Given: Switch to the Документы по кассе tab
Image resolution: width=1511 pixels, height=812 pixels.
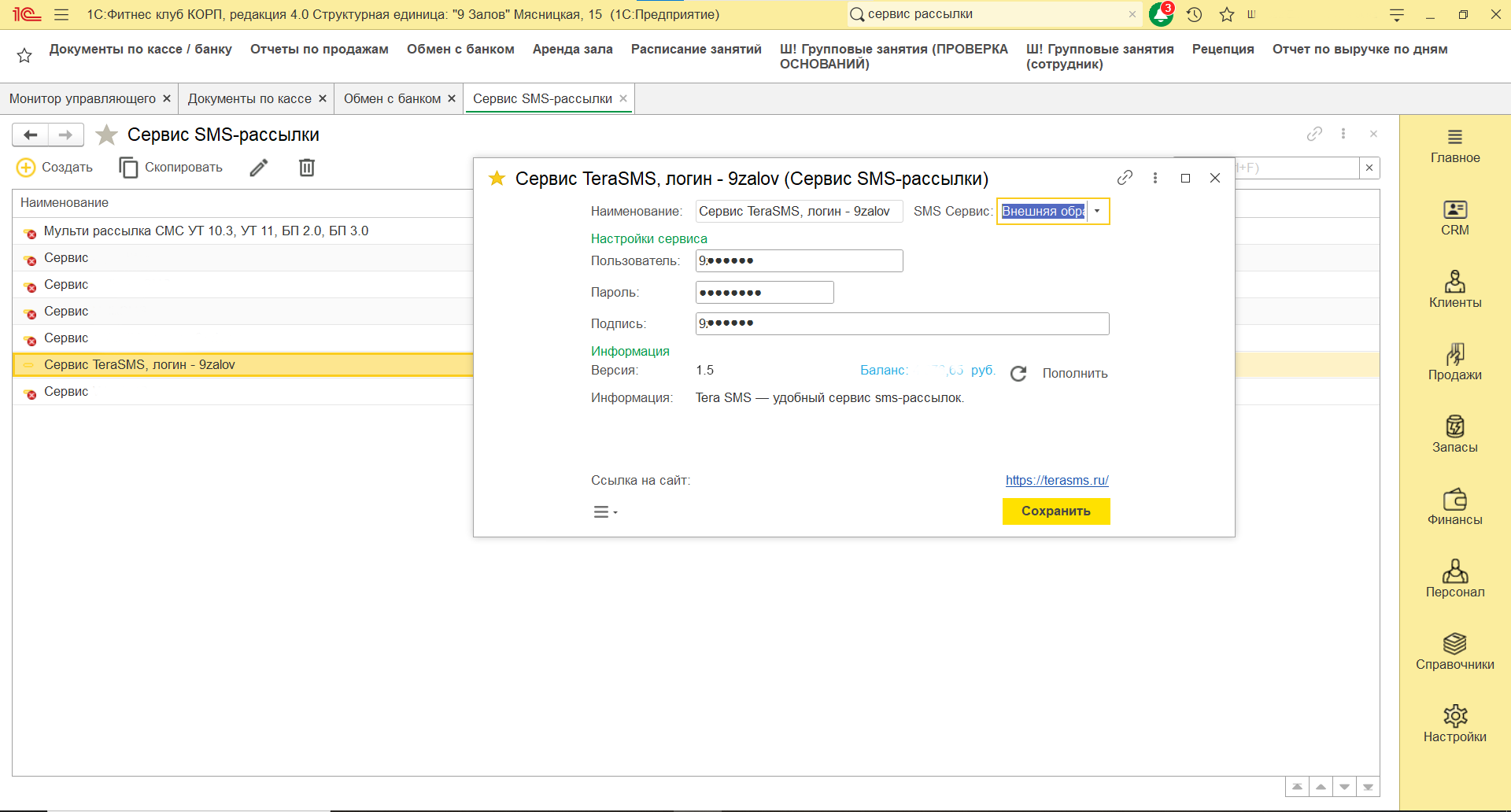Looking at the screenshot, I should (249, 98).
